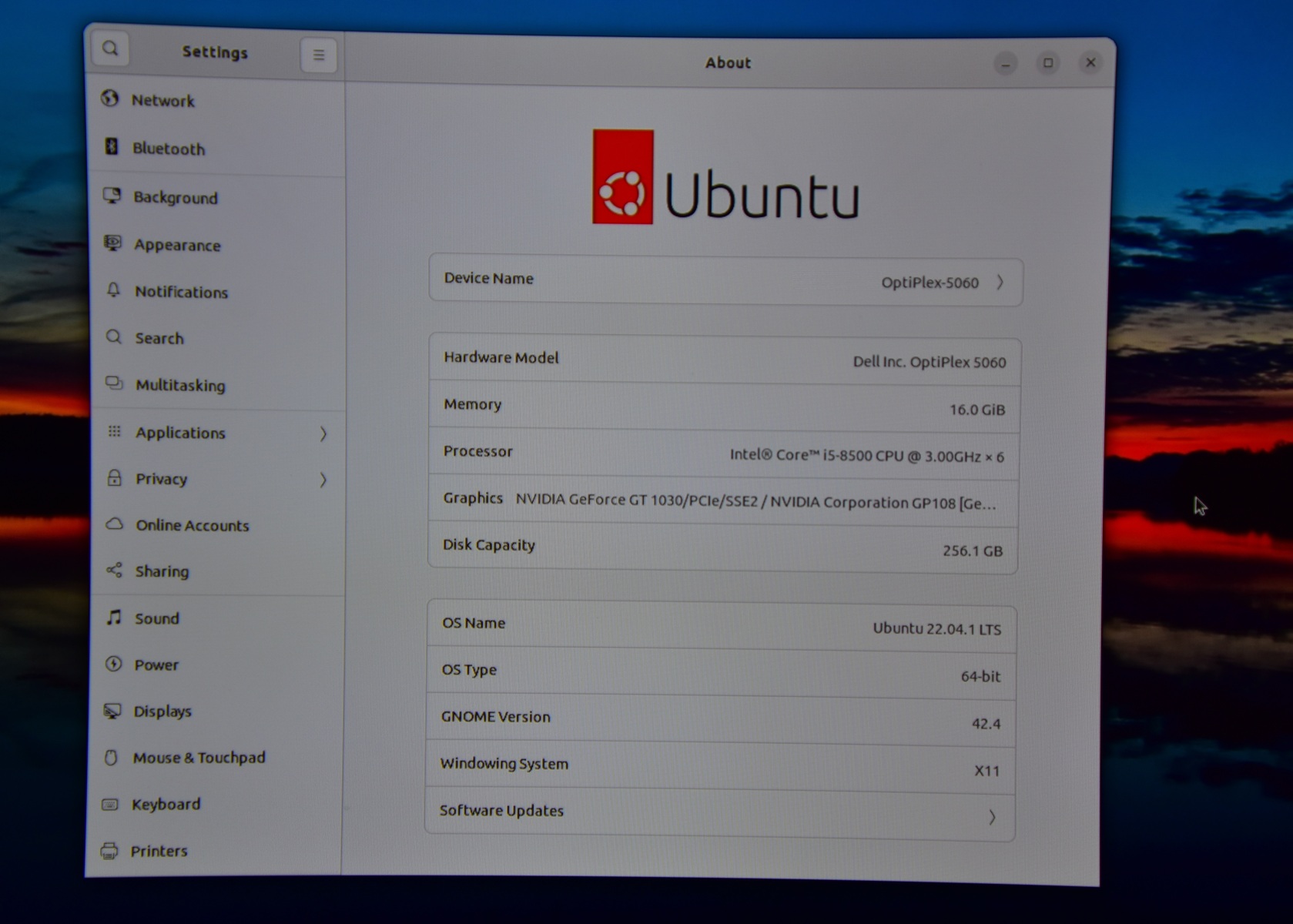This screenshot has width=1293, height=924.
Task: Open the Settings hamburger menu
Action: tap(319, 55)
